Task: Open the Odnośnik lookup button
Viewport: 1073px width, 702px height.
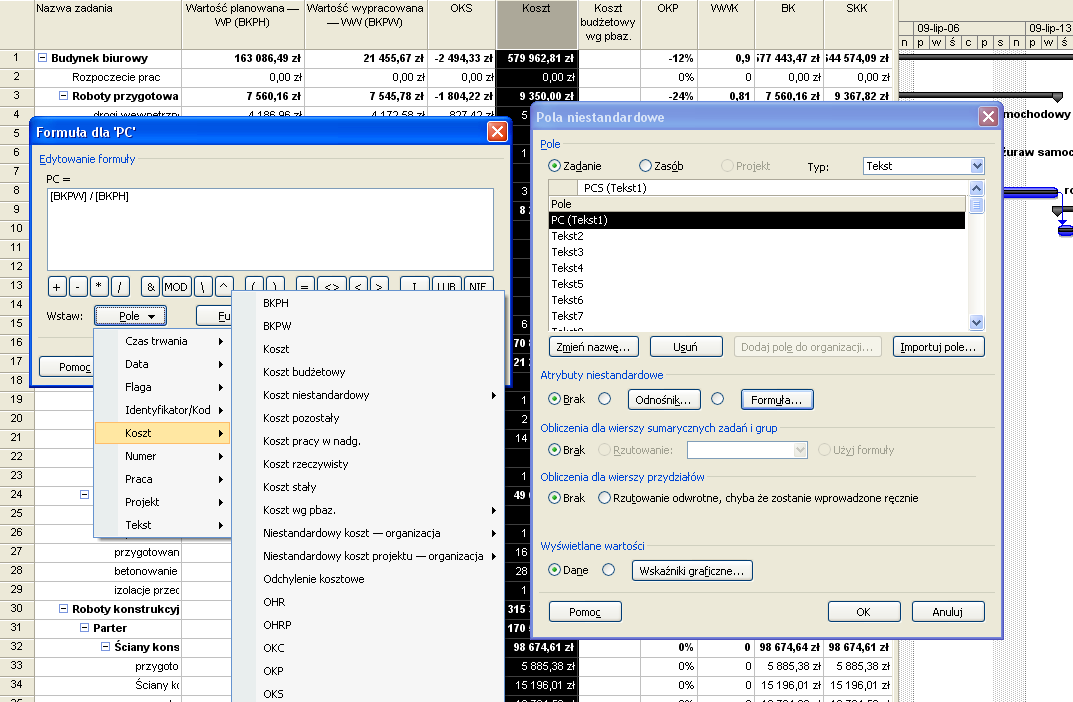Action: 664,400
